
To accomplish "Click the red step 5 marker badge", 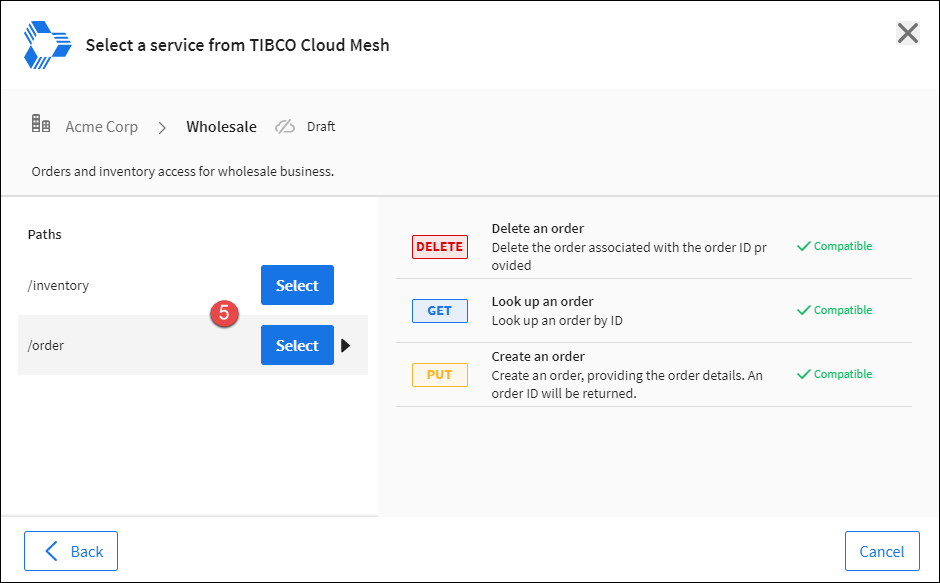I will pyautogui.click(x=224, y=313).
